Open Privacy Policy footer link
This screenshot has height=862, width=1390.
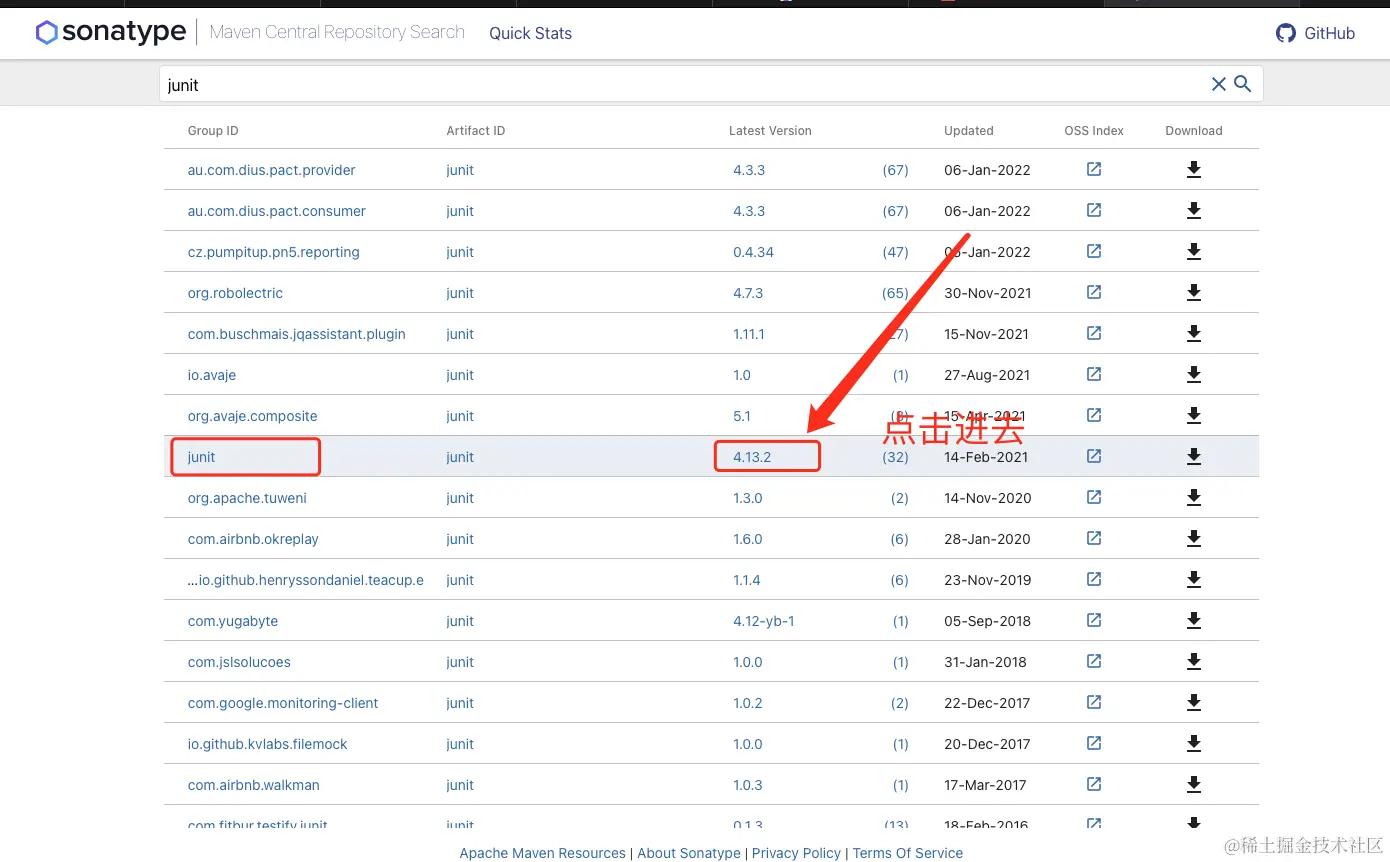tap(797, 853)
